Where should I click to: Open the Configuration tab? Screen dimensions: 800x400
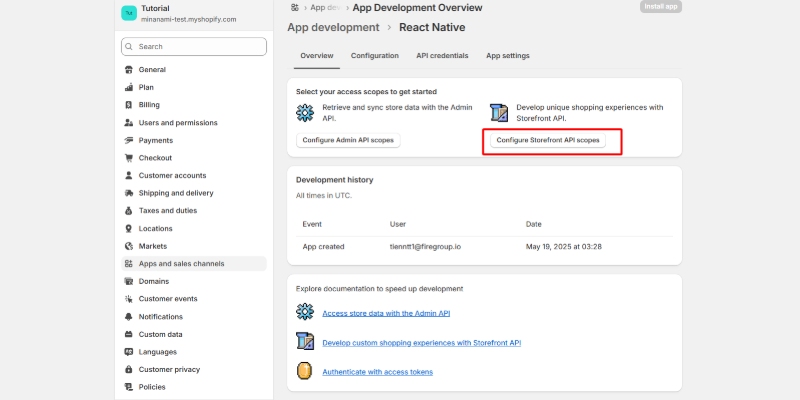click(x=374, y=56)
